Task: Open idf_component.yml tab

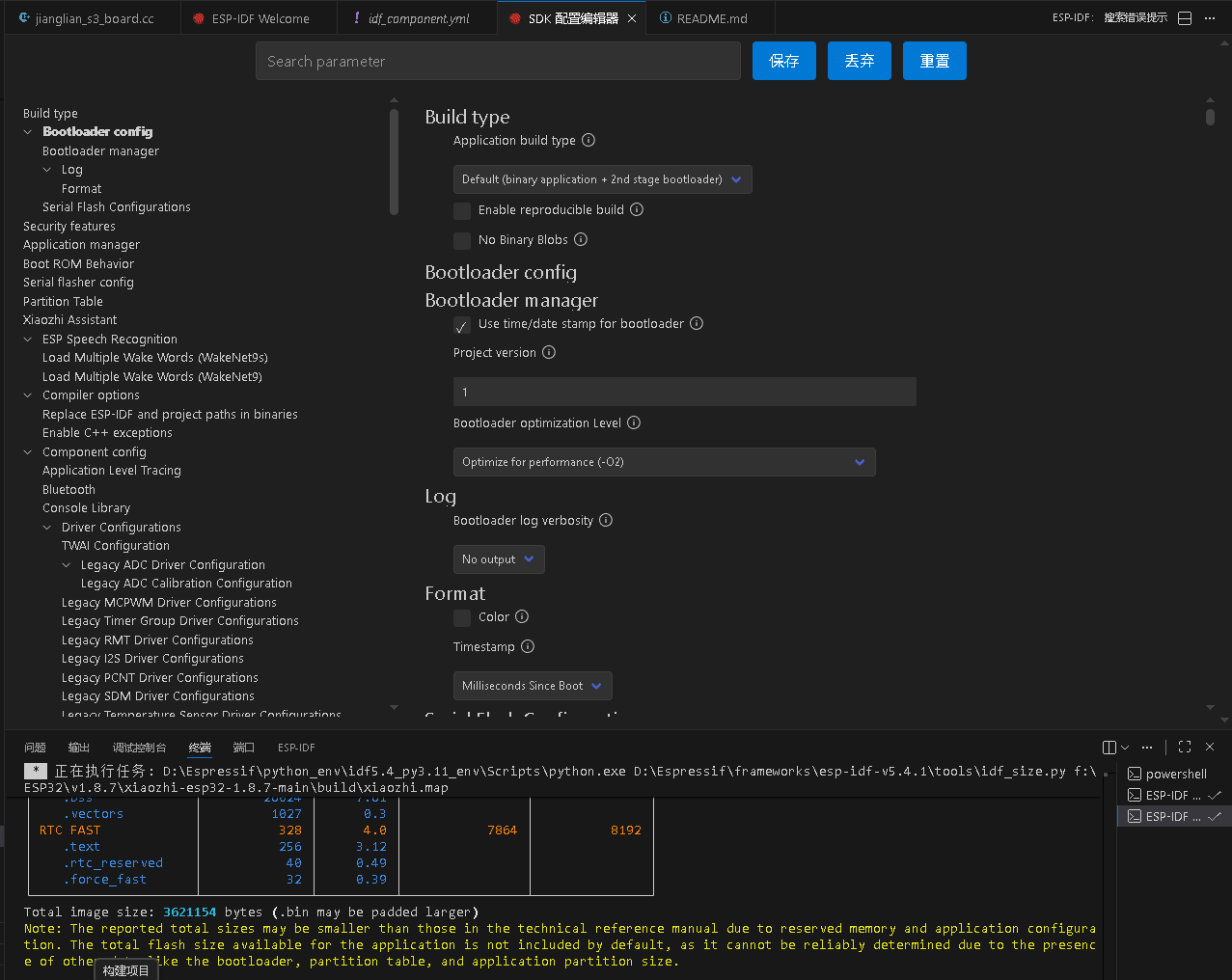Action: point(418,18)
